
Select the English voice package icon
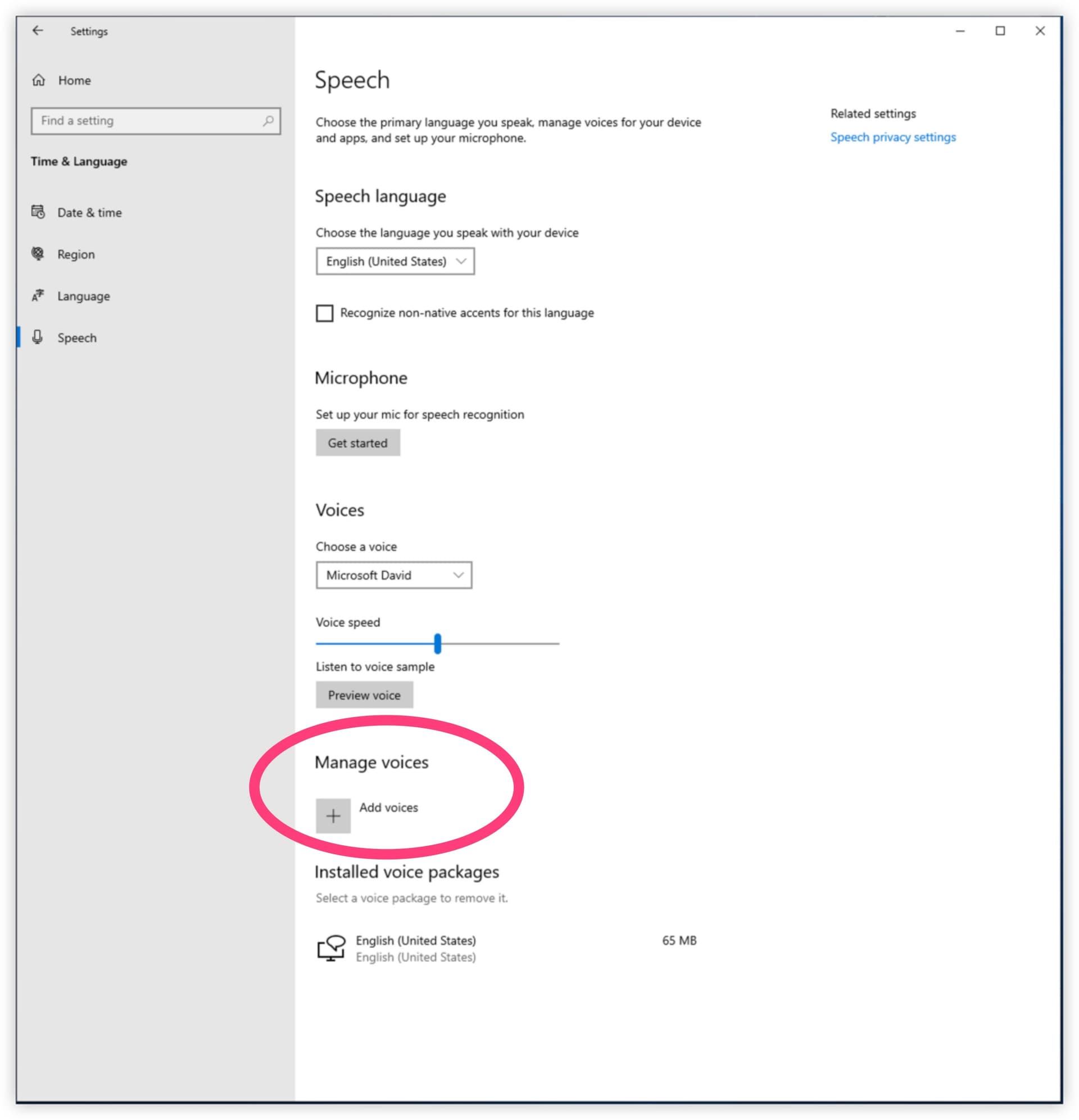coord(331,948)
